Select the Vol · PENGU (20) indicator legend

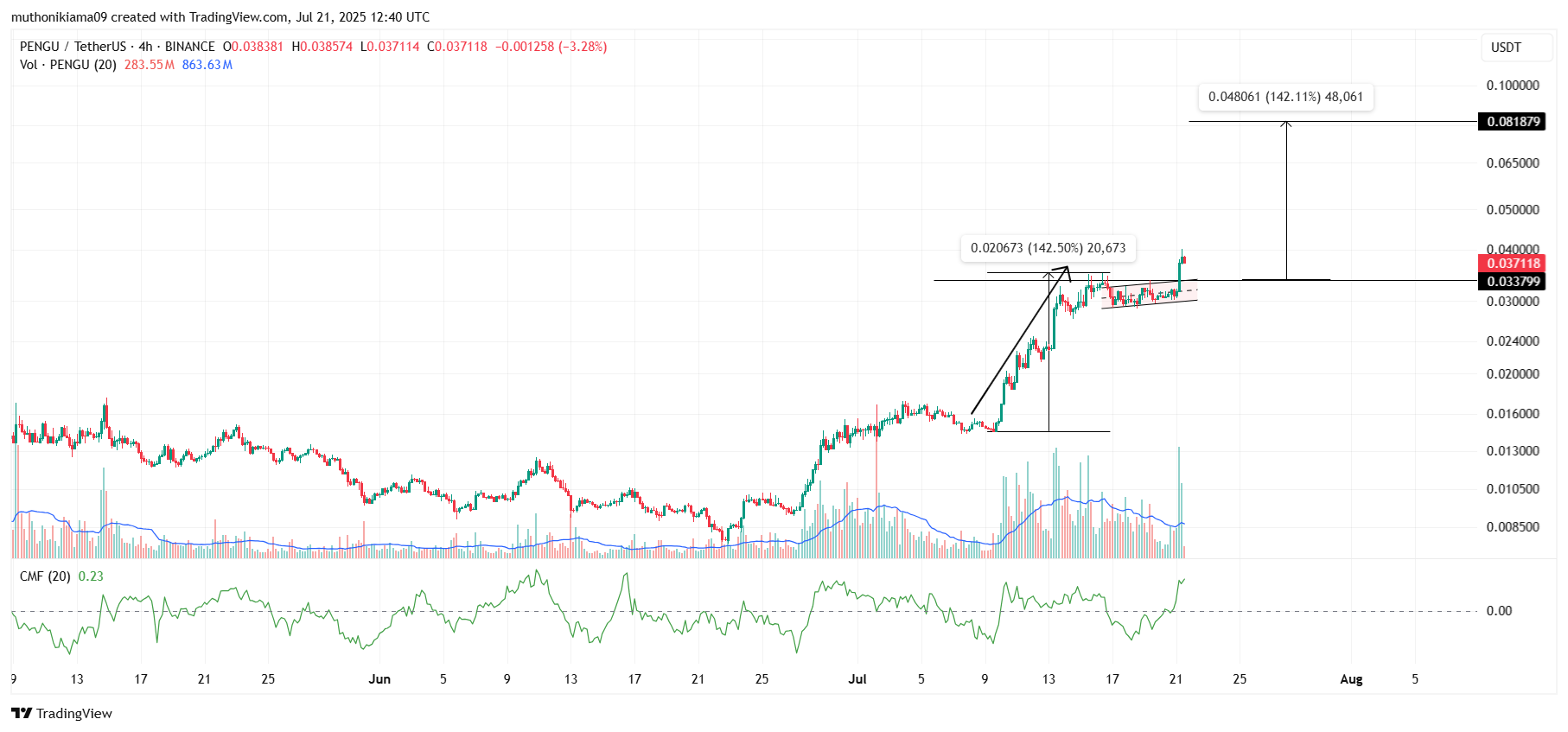point(68,65)
